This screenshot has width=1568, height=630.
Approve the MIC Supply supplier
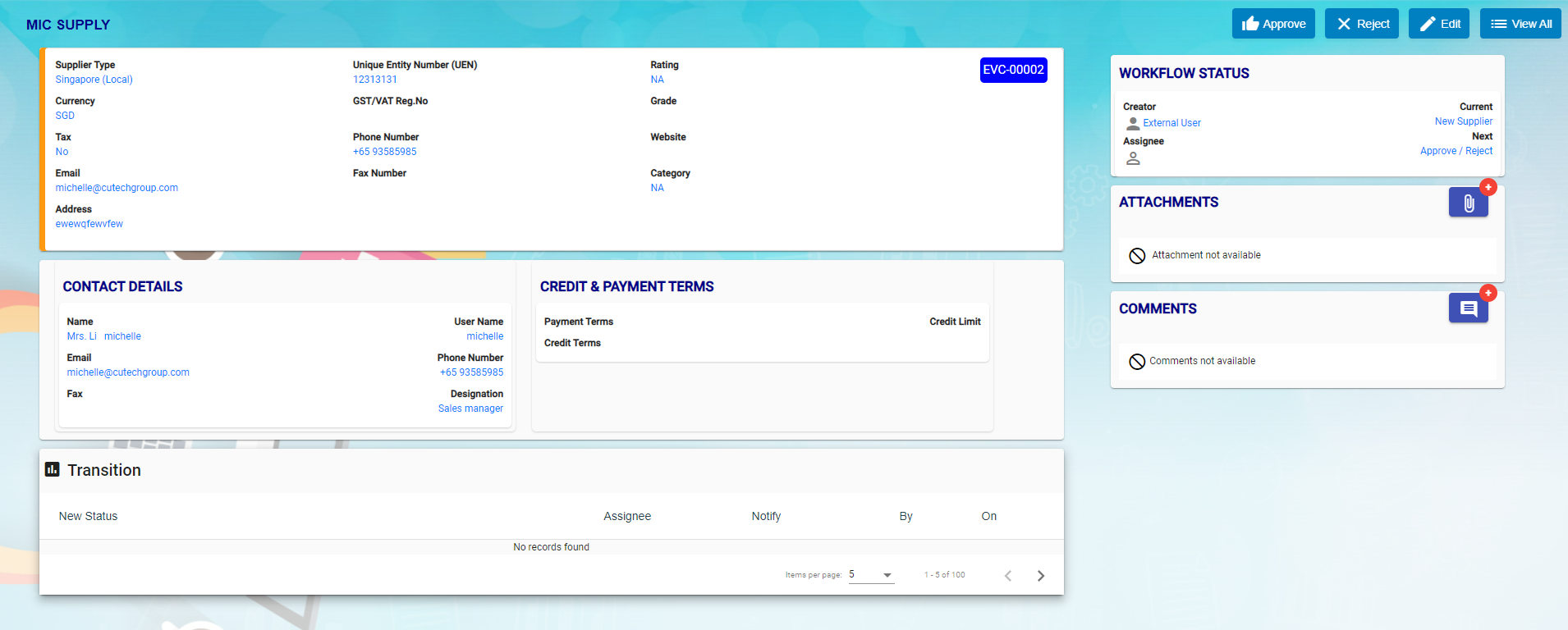click(x=1273, y=24)
